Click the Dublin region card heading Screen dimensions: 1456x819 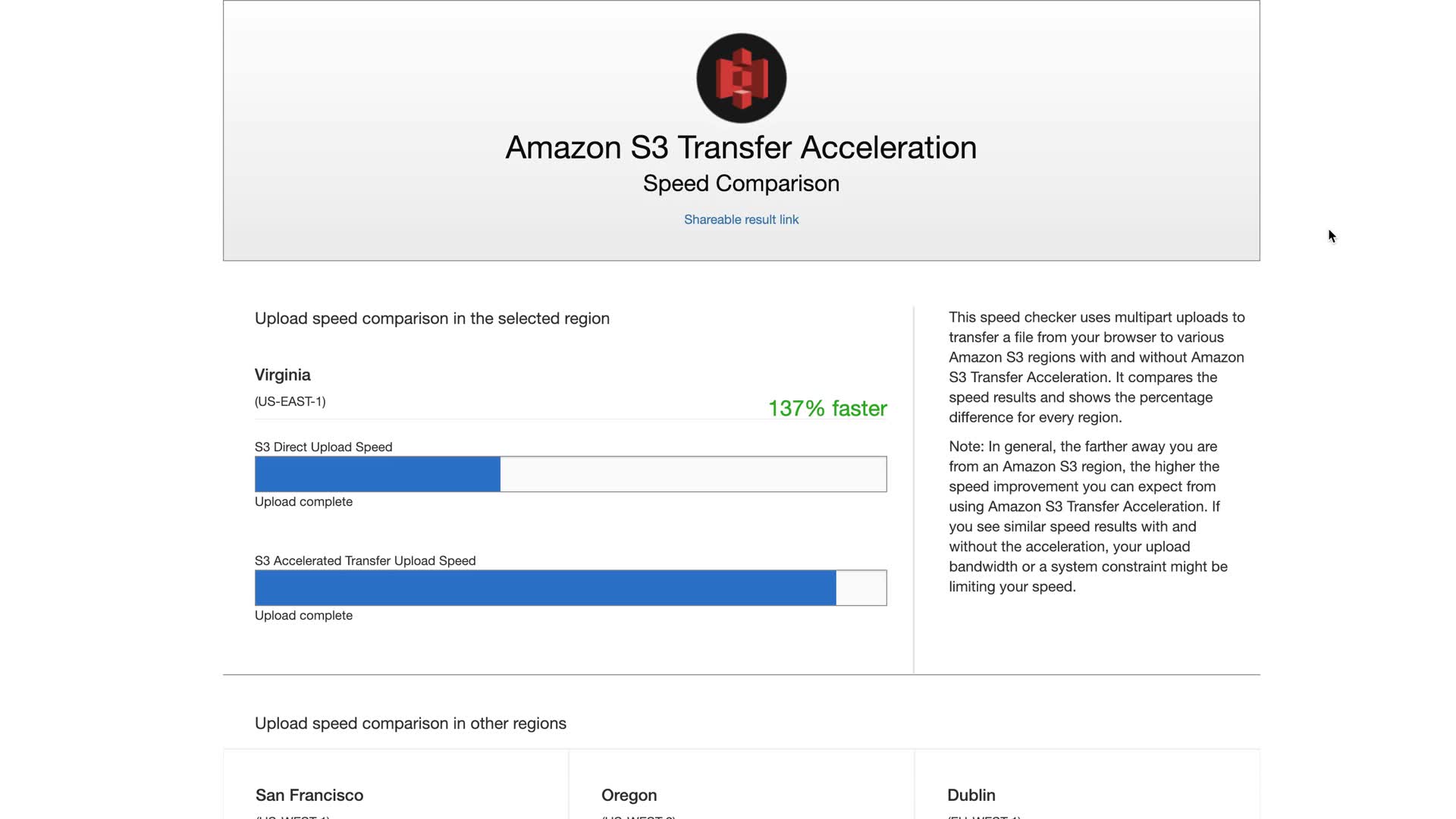coord(971,795)
